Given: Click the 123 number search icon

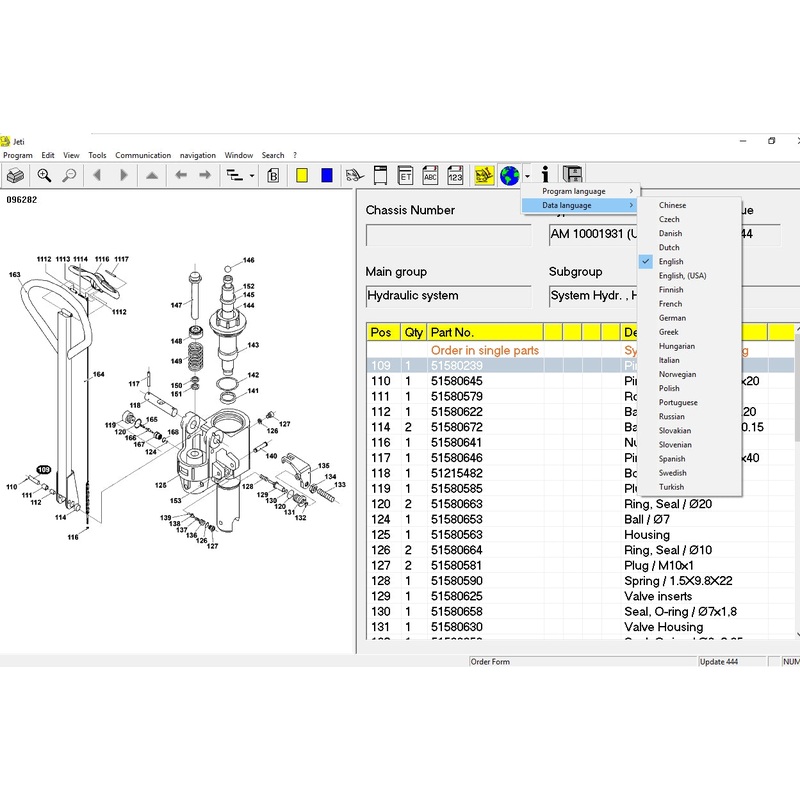Looking at the screenshot, I should pyautogui.click(x=455, y=175).
